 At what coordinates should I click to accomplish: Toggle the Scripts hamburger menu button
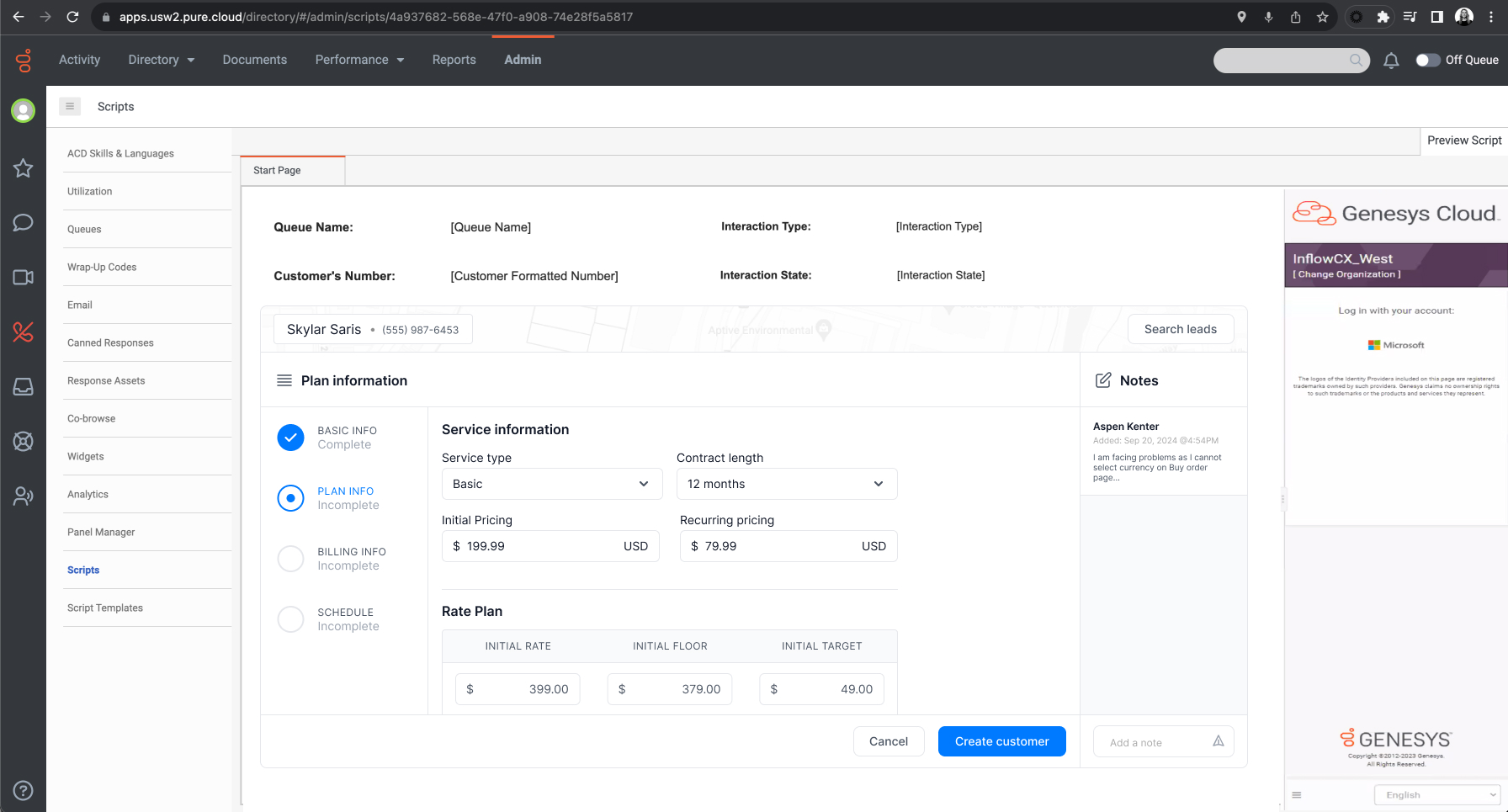70,106
